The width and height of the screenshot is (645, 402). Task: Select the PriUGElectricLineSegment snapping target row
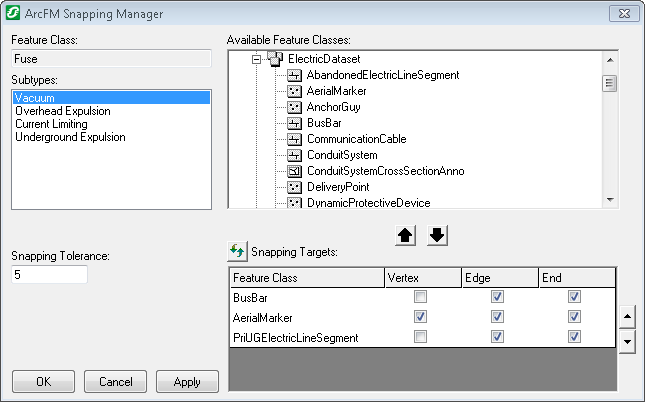(x=422, y=337)
